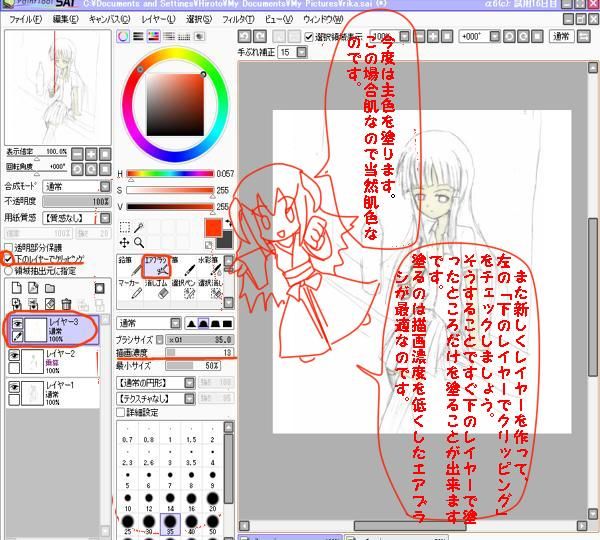Choose the zoom magnifier tool
The image size is (600, 540).
pos(139,242)
